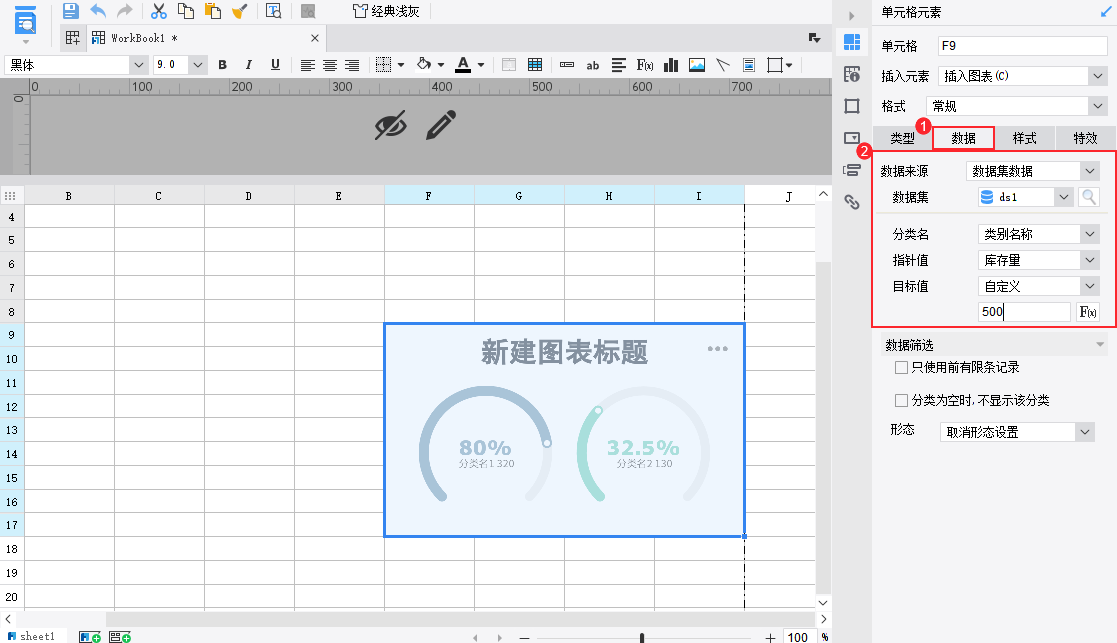Select the sheet1 tab at bottom
Screen dimensions: 1117x643
31,636
